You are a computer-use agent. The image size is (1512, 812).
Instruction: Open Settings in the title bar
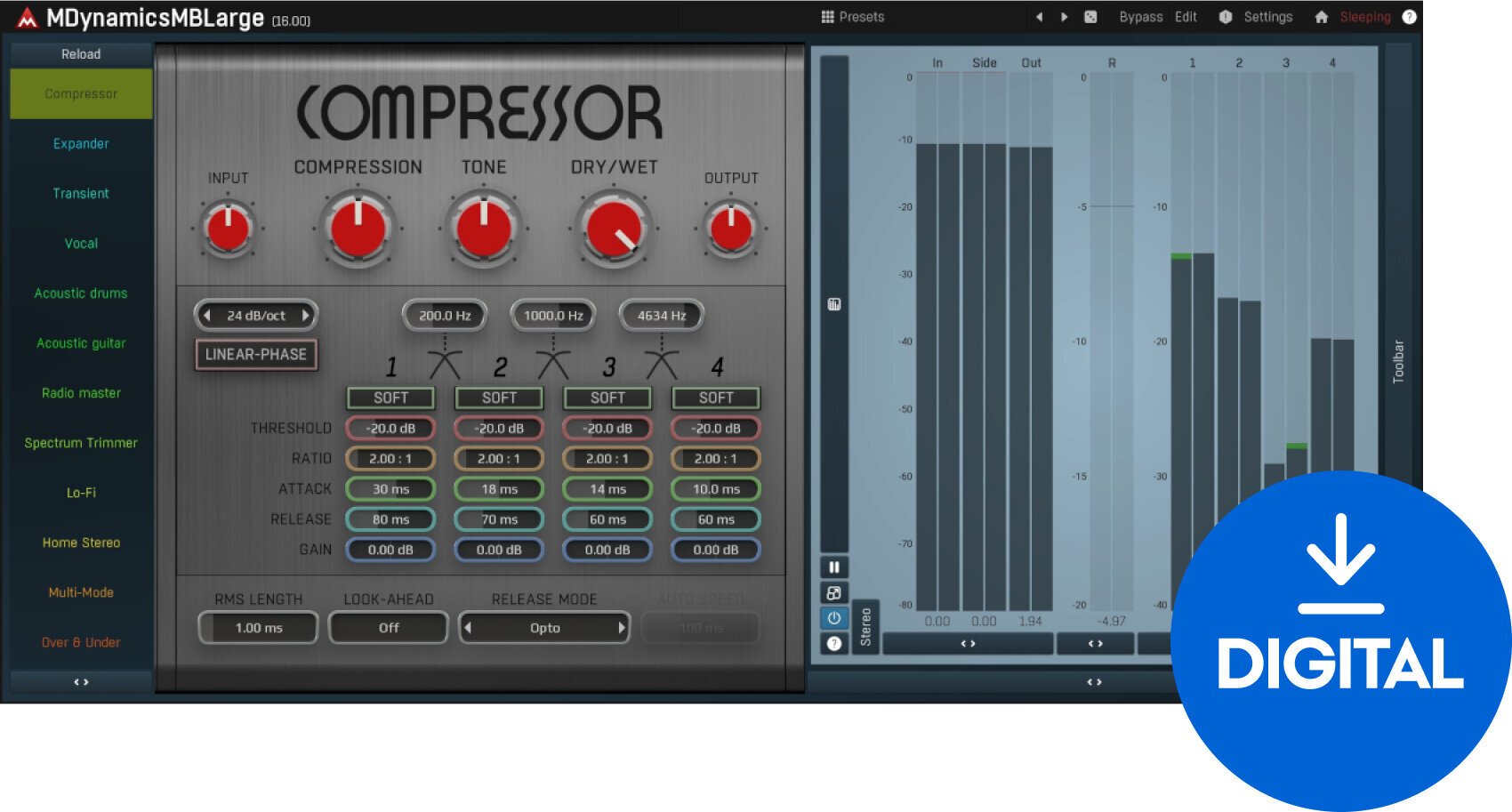click(x=1267, y=17)
